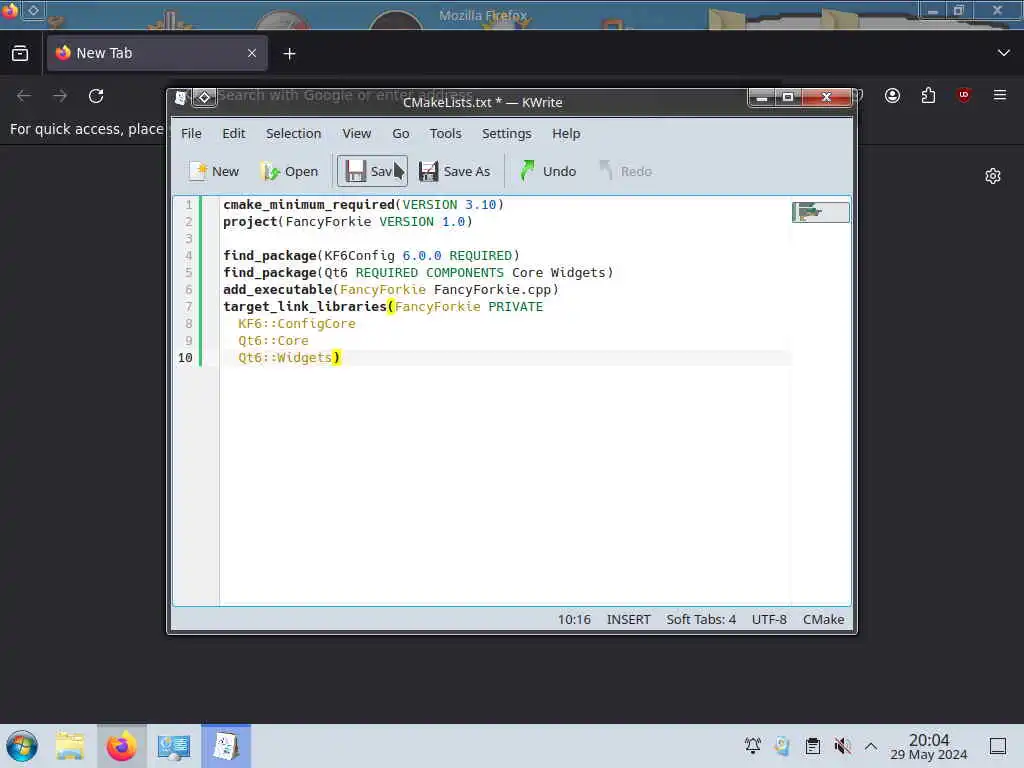Close the New Tab in Firefox
This screenshot has height=768, width=1024.
click(252, 53)
